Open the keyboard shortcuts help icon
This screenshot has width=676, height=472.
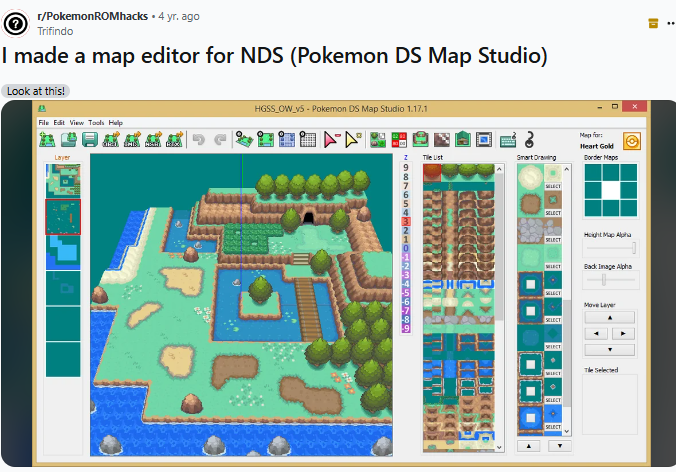coord(508,140)
